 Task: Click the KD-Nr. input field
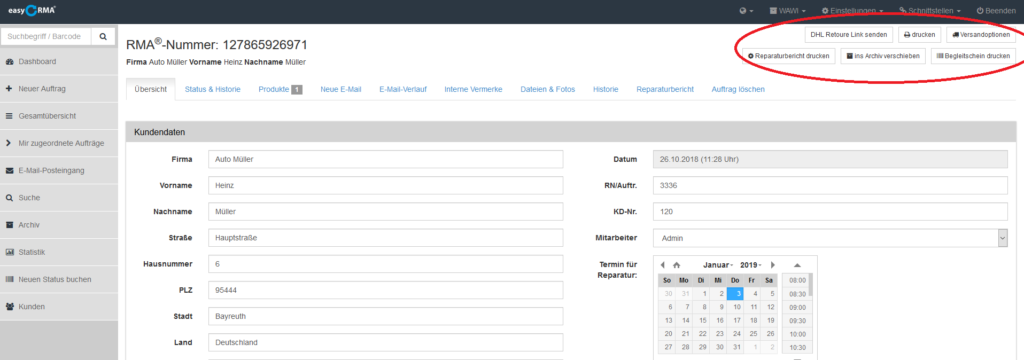click(x=831, y=212)
